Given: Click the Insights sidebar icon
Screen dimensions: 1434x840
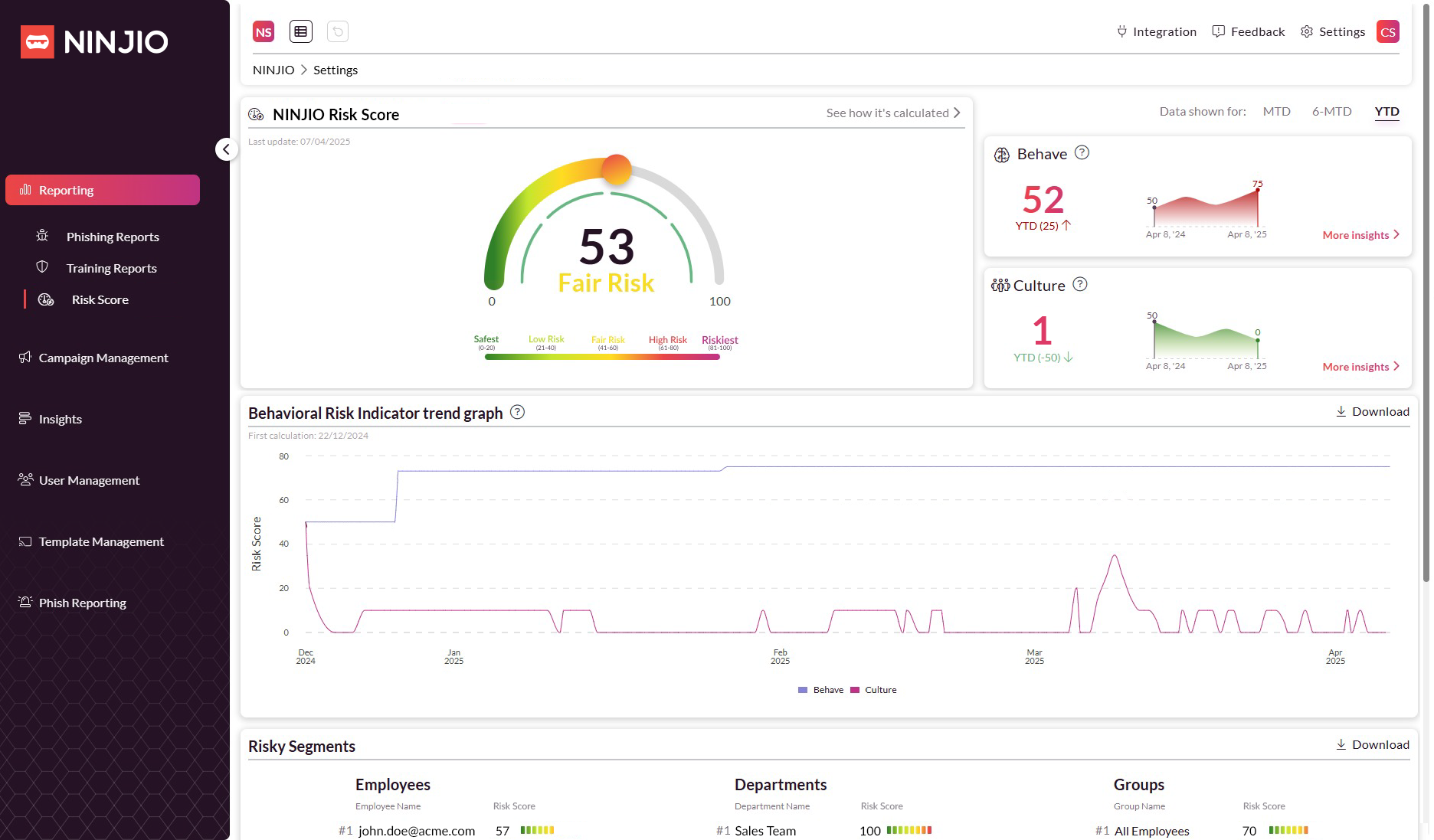Looking at the screenshot, I should (25, 418).
